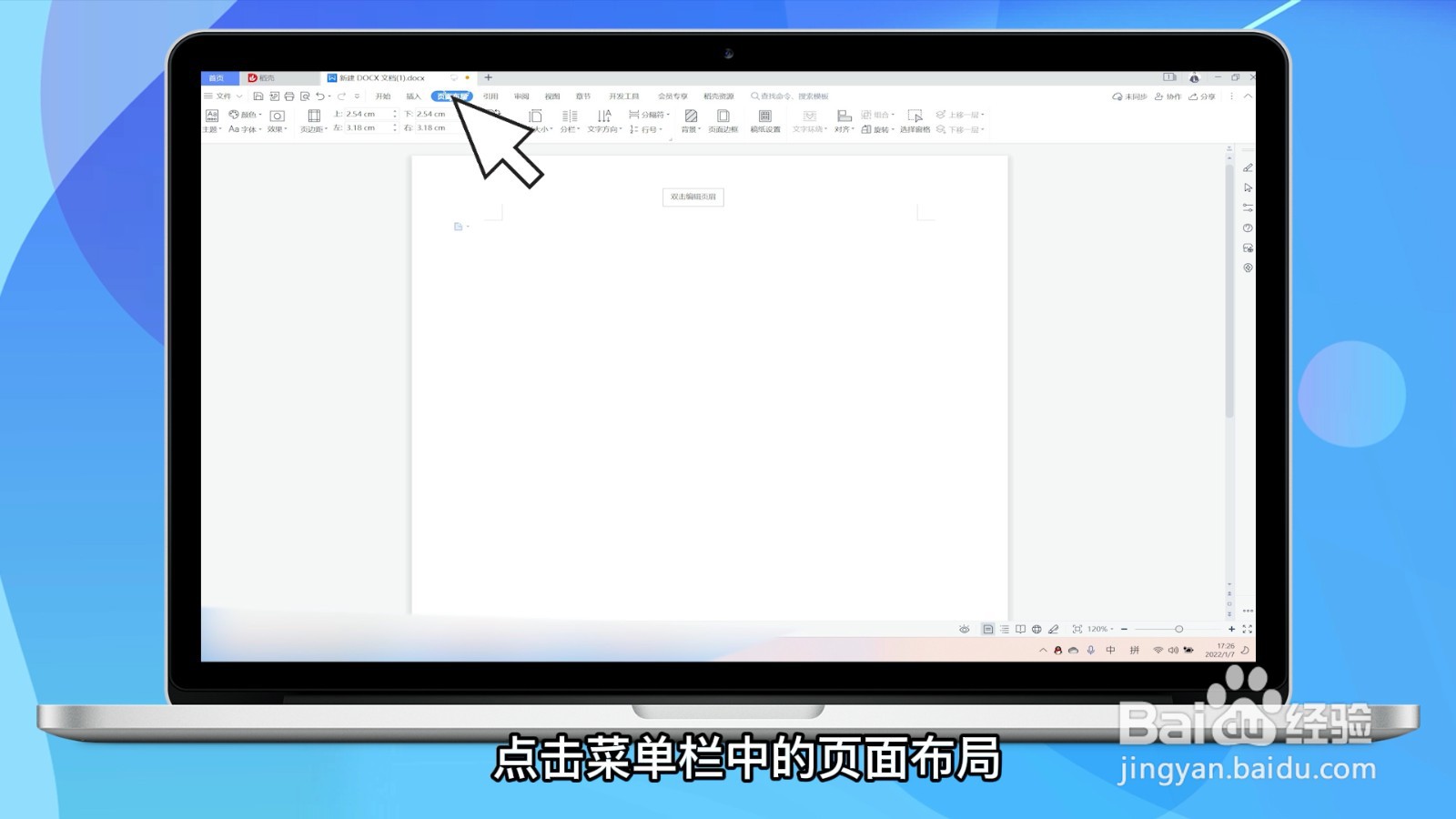Open the Aa 字体 font dropdown
The width and height of the screenshot is (1456, 819).
click(x=245, y=129)
